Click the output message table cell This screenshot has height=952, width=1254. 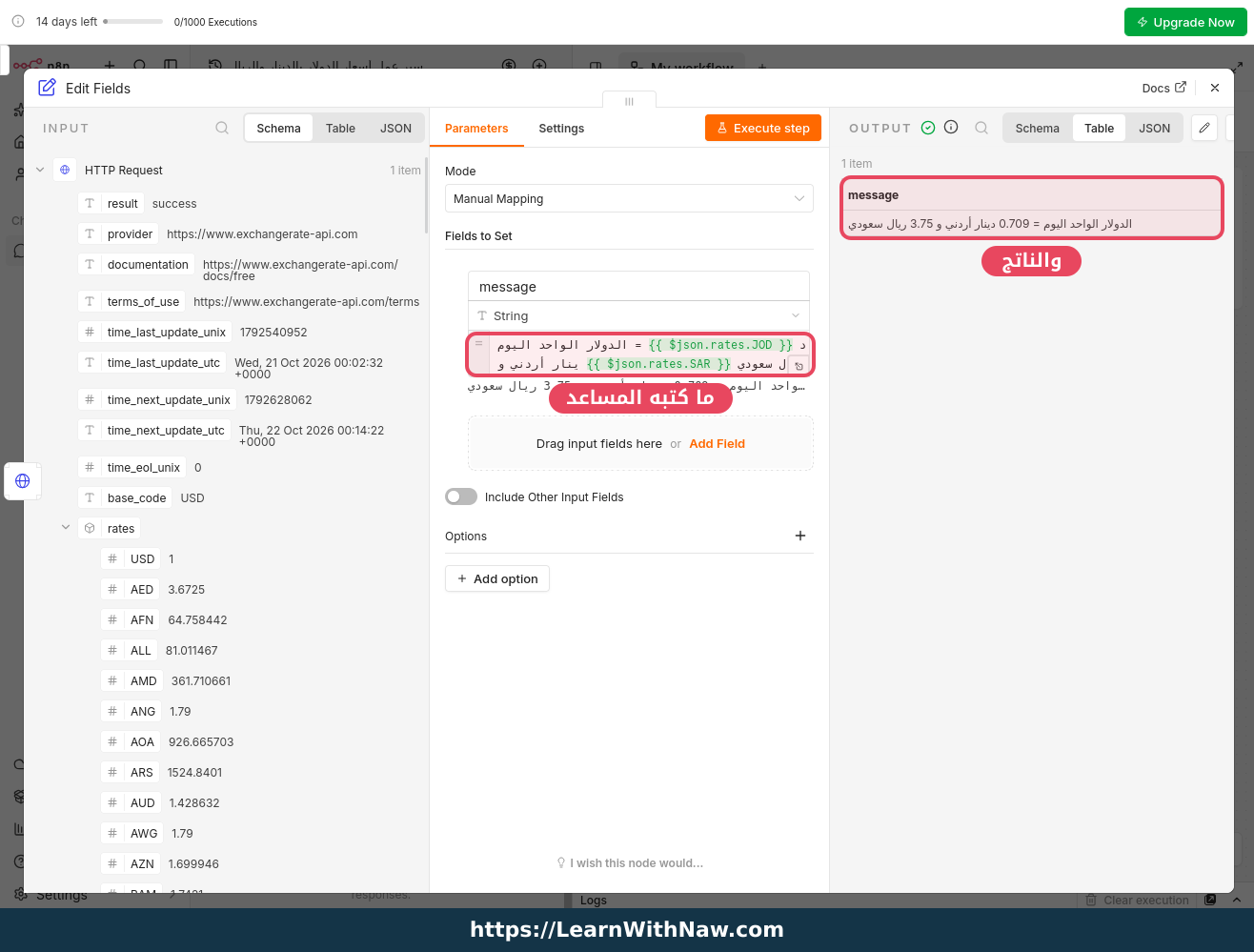tap(1032, 224)
